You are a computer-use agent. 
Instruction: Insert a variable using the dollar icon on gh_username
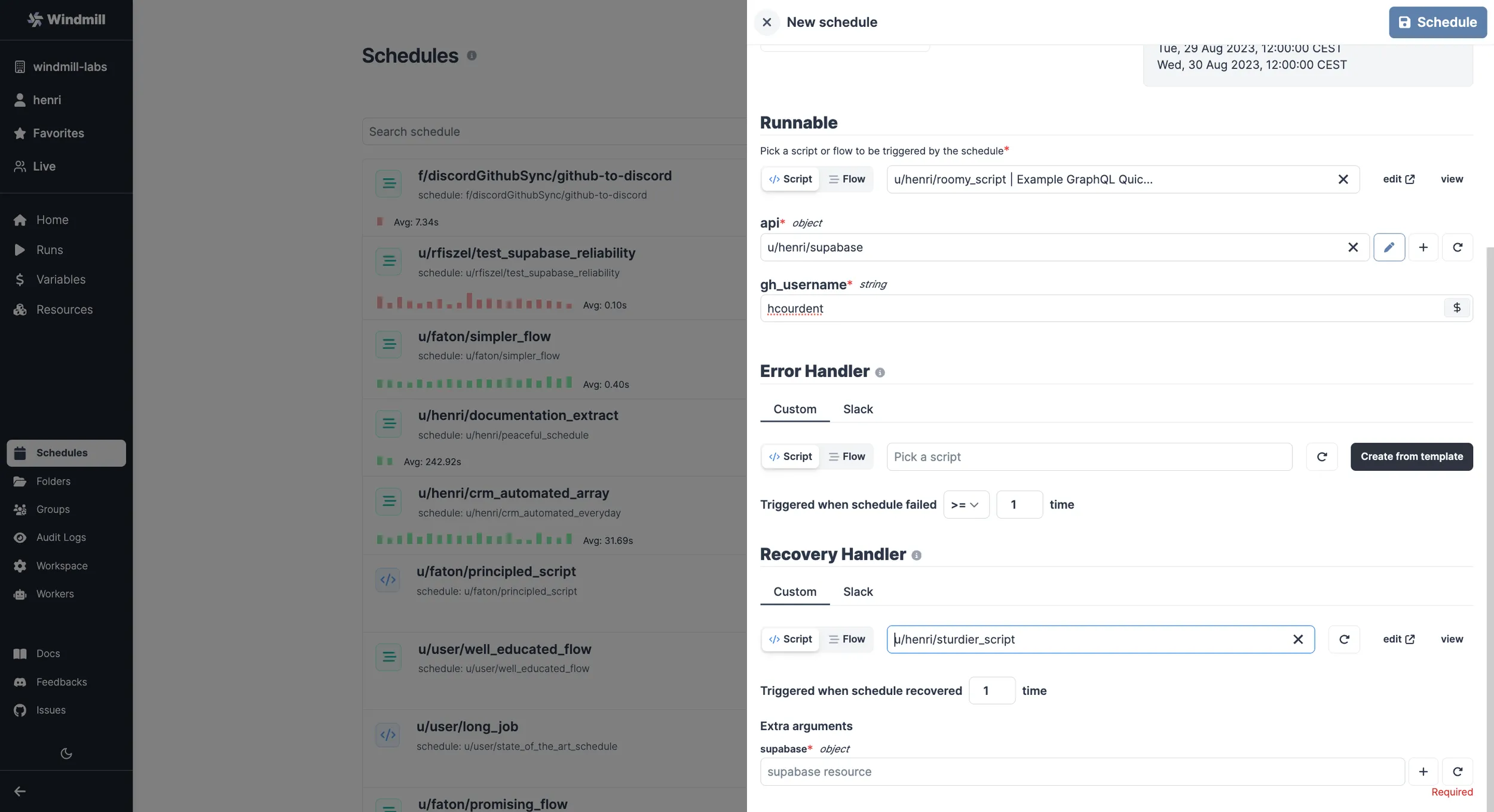pyautogui.click(x=1457, y=308)
